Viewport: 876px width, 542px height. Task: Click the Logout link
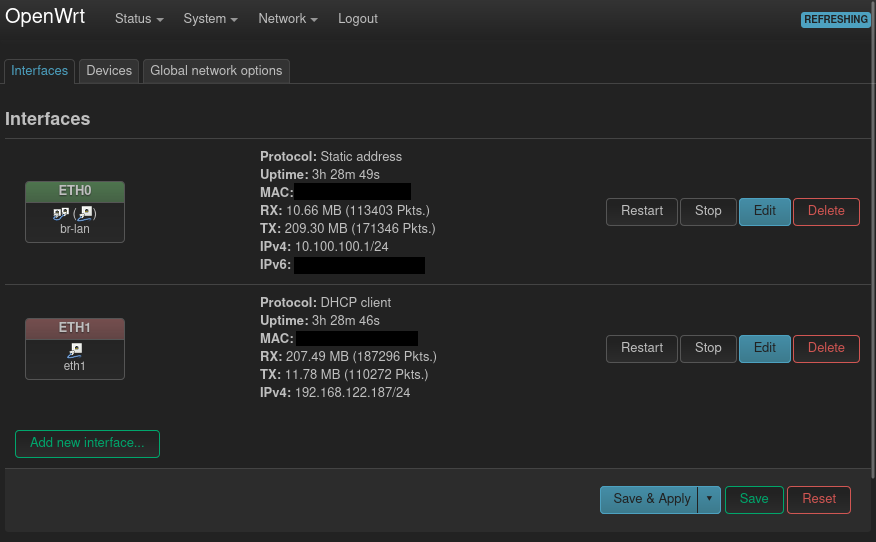click(358, 19)
